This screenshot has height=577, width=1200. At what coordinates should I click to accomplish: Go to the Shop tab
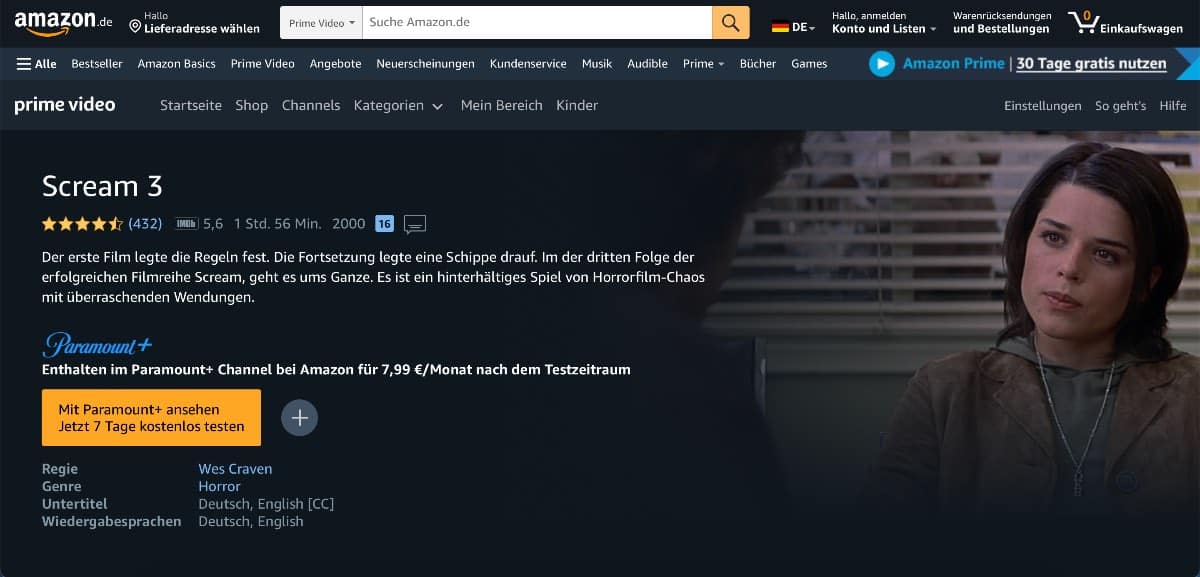[252, 105]
